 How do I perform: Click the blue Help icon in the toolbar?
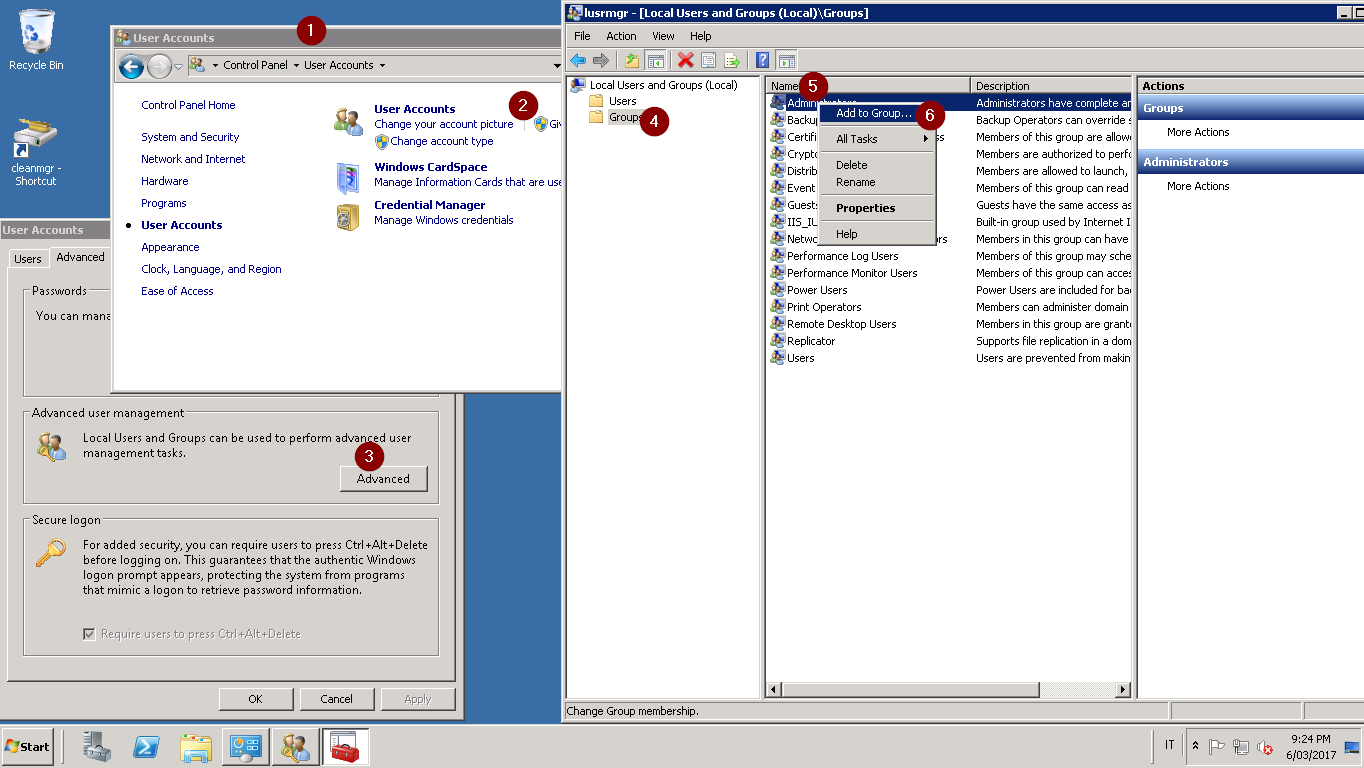762,60
